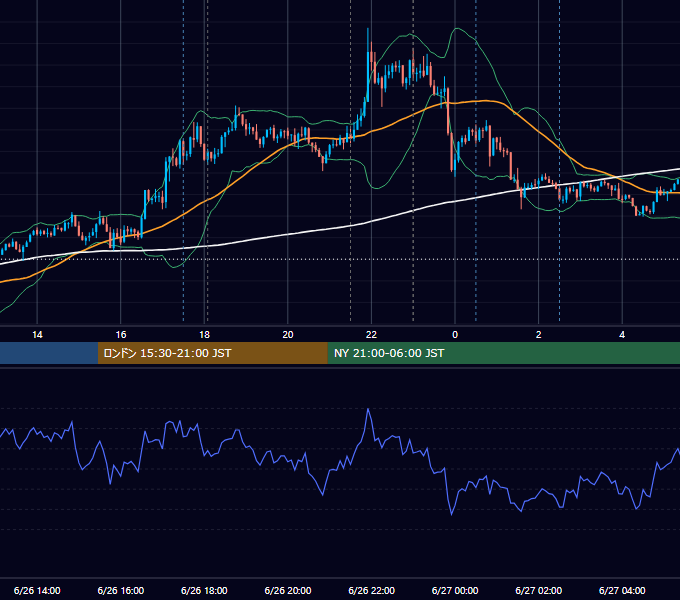Select the hour label 20 on price chart axis
Viewport: 680px width, 600px height.
point(288,335)
